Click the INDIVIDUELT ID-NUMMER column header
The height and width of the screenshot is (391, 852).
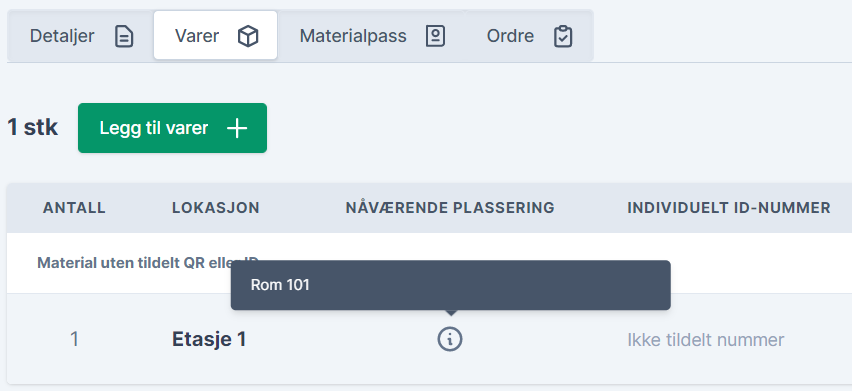pyautogui.click(x=729, y=207)
